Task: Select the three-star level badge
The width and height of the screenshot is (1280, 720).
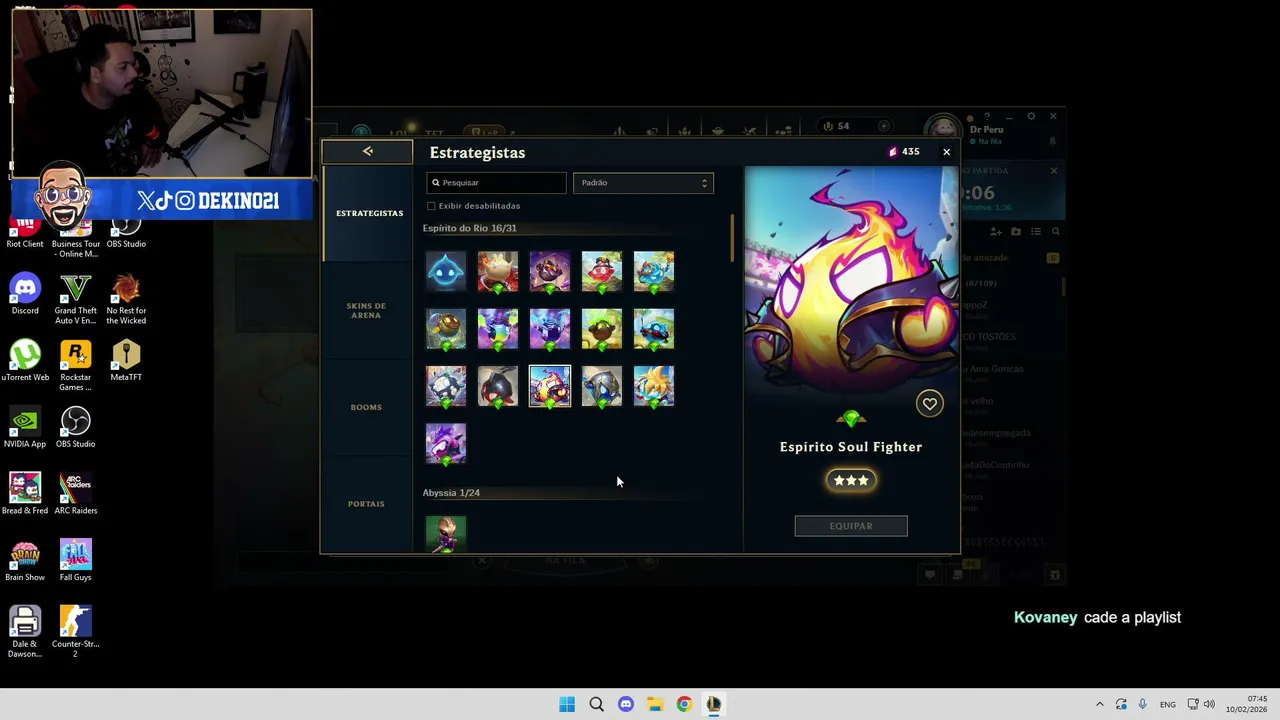Action: (x=851, y=481)
